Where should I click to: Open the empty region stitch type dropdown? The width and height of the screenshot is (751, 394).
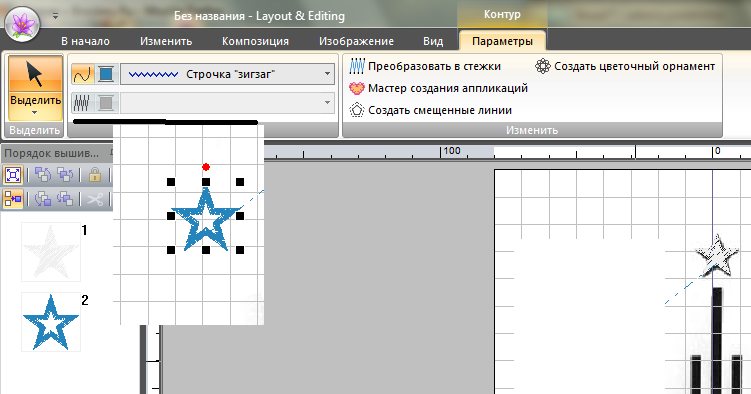point(228,103)
